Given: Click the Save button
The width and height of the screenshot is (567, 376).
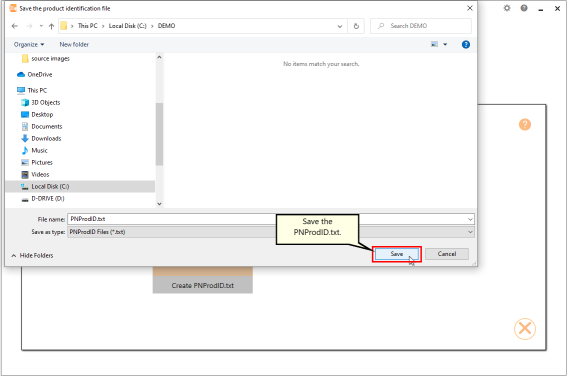Looking at the screenshot, I should [x=397, y=254].
